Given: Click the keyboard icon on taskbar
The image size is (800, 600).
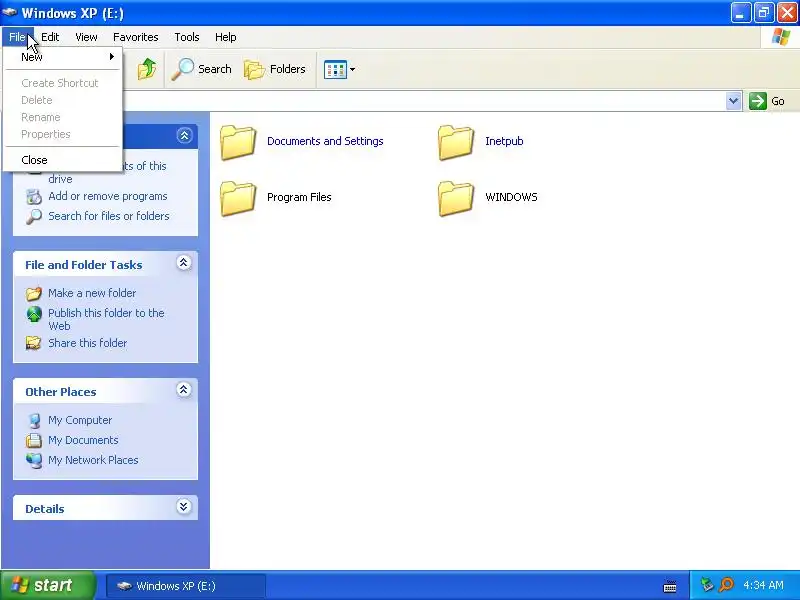Looking at the screenshot, I should (x=670, y=586).
